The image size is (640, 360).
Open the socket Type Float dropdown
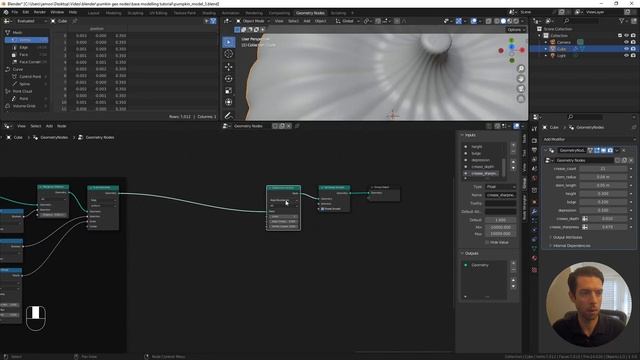click(500, 187)
